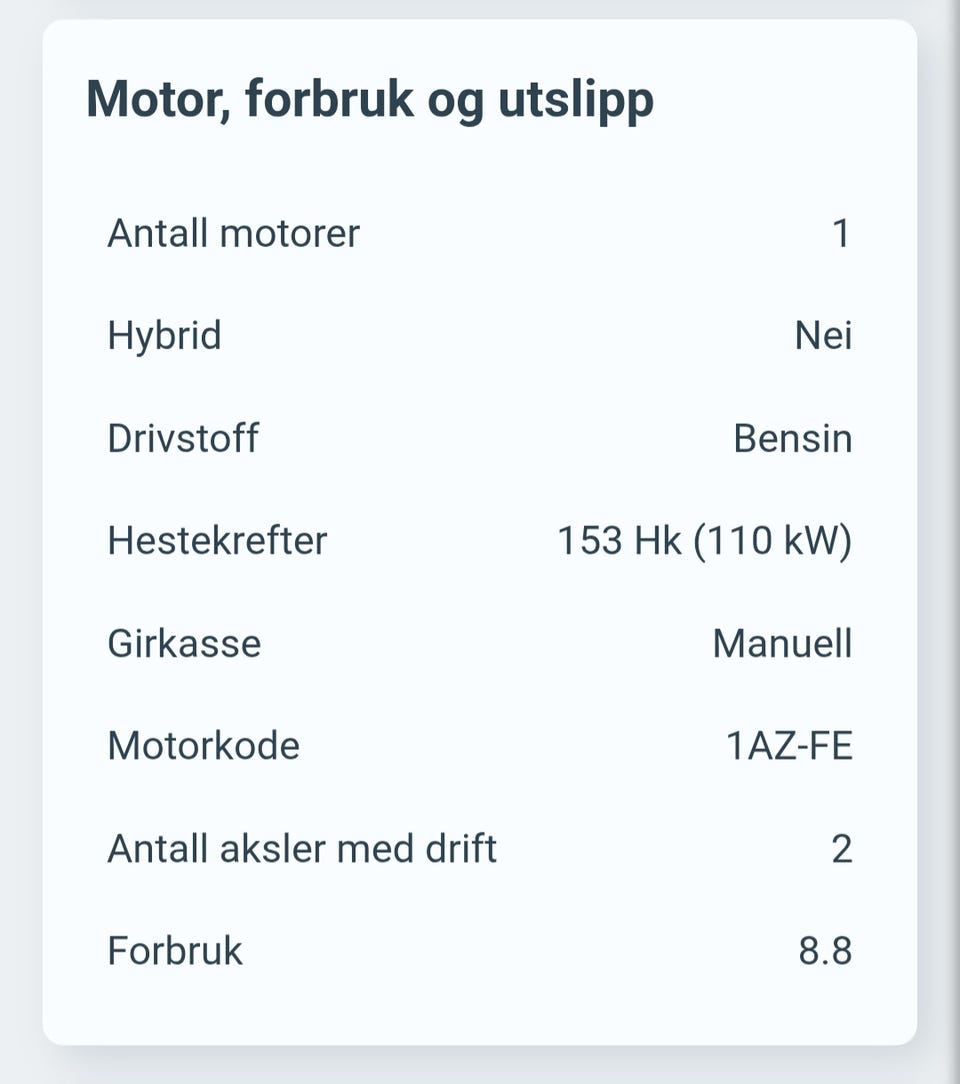Select the Motorkode label
The height and width of the screenshot is (1084, 960).
point(204,746)
